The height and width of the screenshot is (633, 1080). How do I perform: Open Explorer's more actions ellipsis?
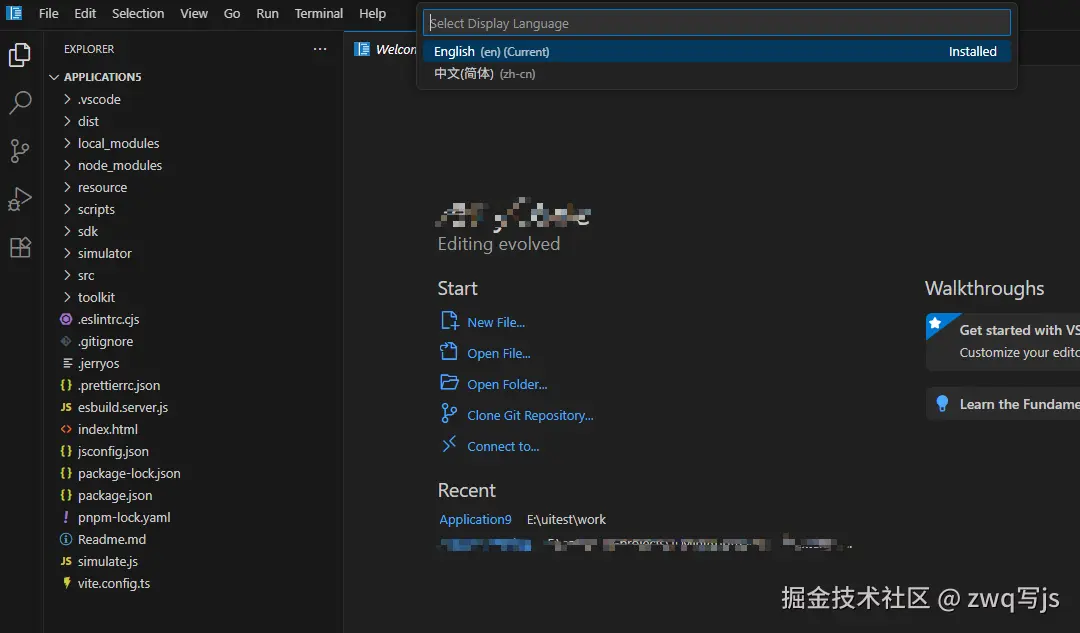pyautogui.click(x=320, y=49)
